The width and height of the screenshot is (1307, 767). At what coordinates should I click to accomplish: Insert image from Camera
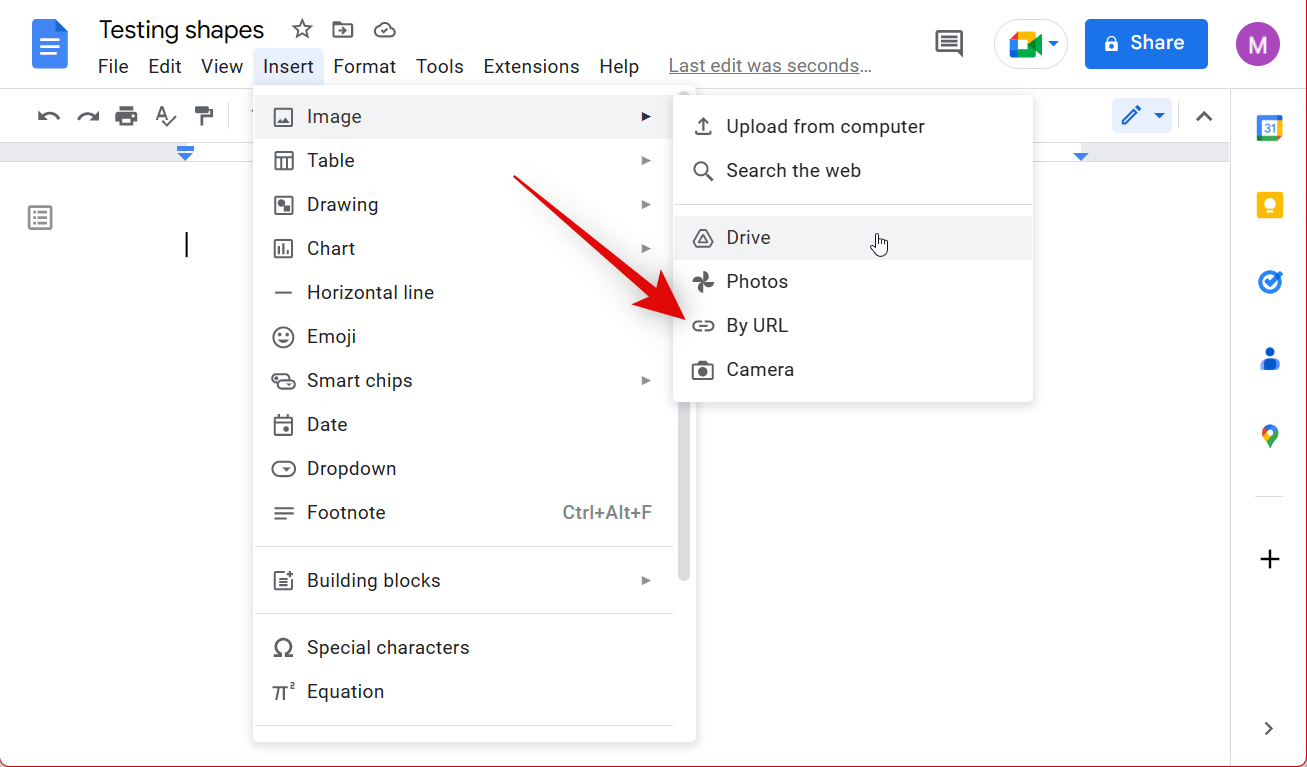tap(853, 370)
